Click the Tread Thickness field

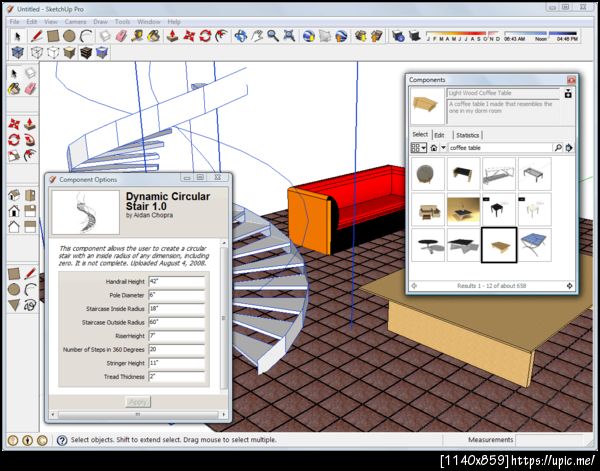(177, 376)
